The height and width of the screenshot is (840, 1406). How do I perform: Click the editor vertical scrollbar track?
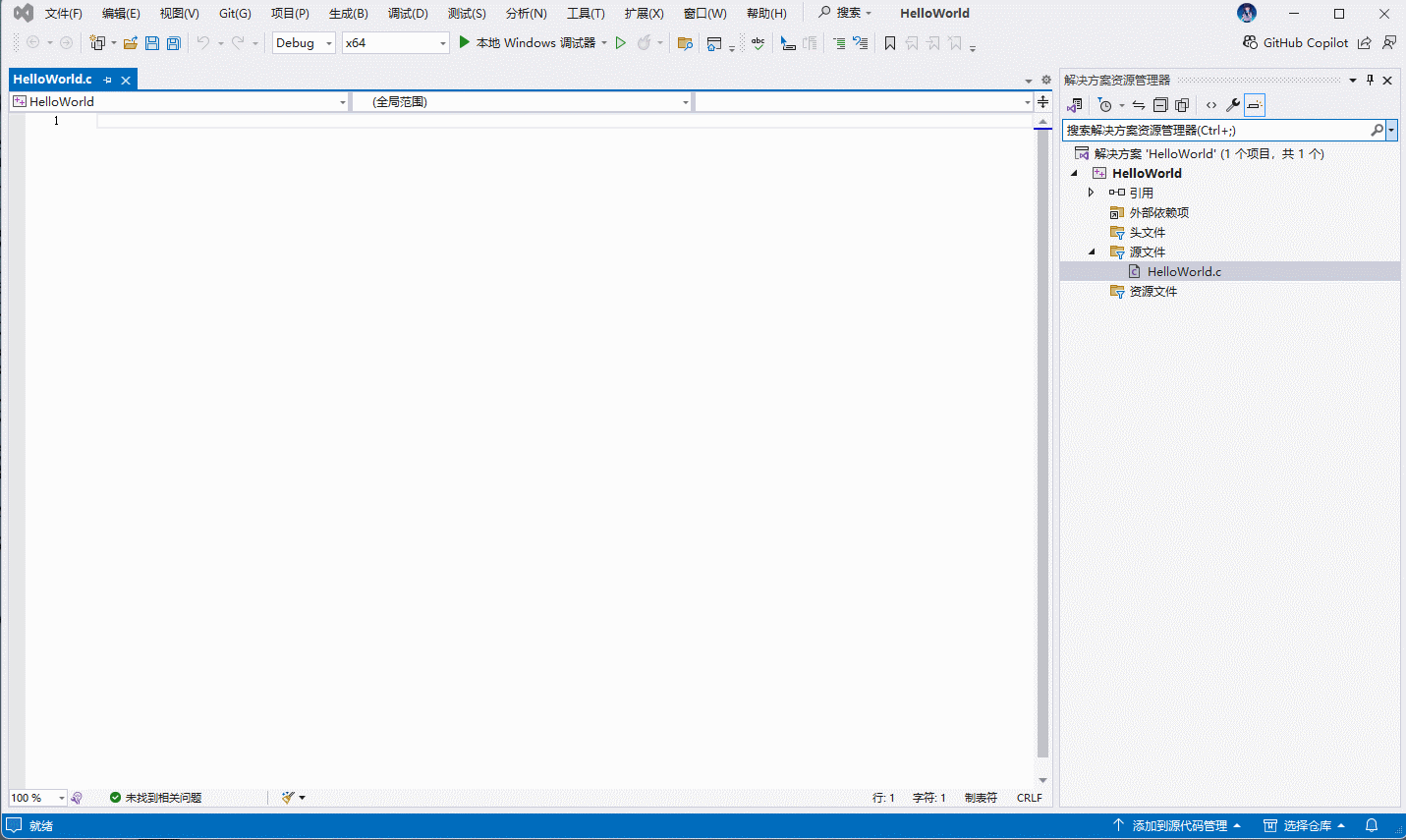coord(1042,442)
